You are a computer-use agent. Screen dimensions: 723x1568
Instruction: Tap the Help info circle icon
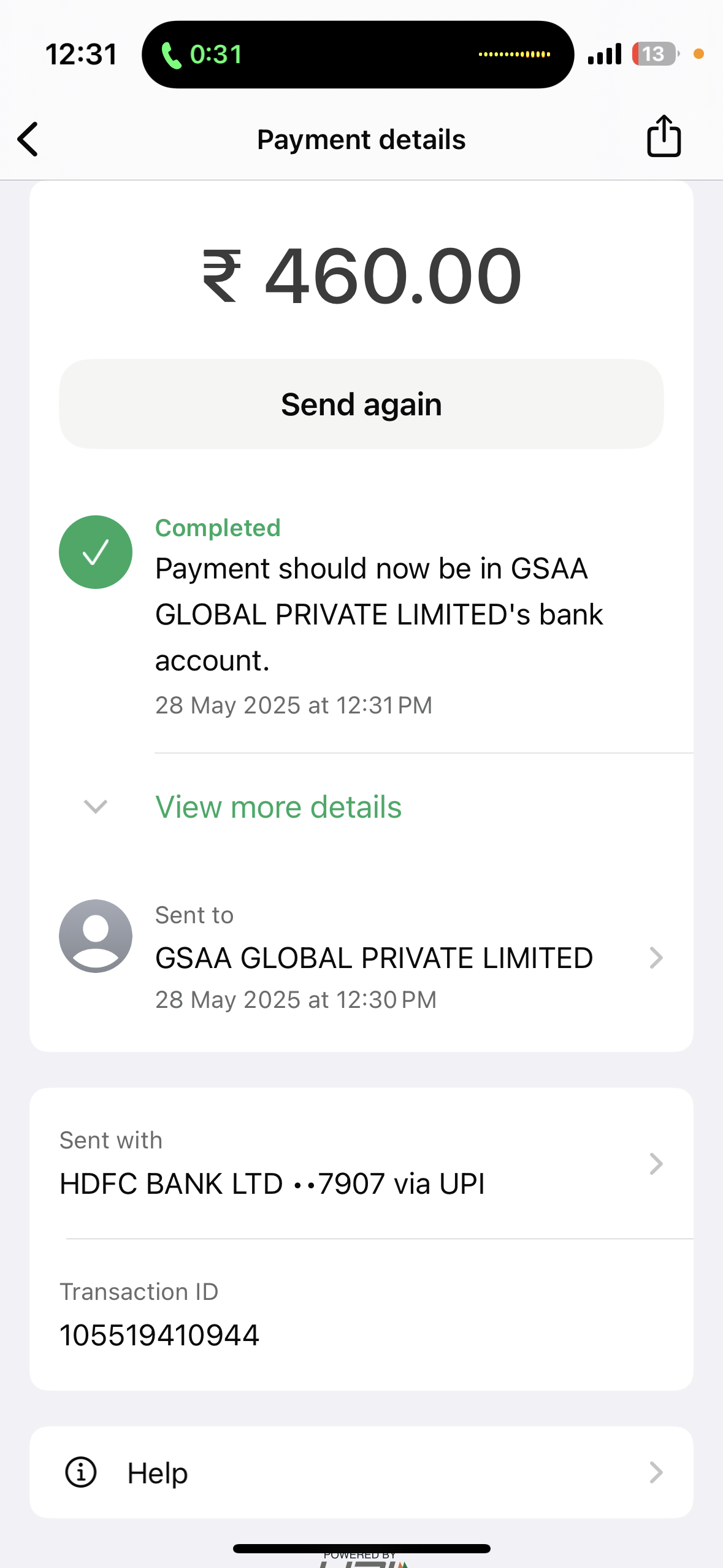[81, 1472]
